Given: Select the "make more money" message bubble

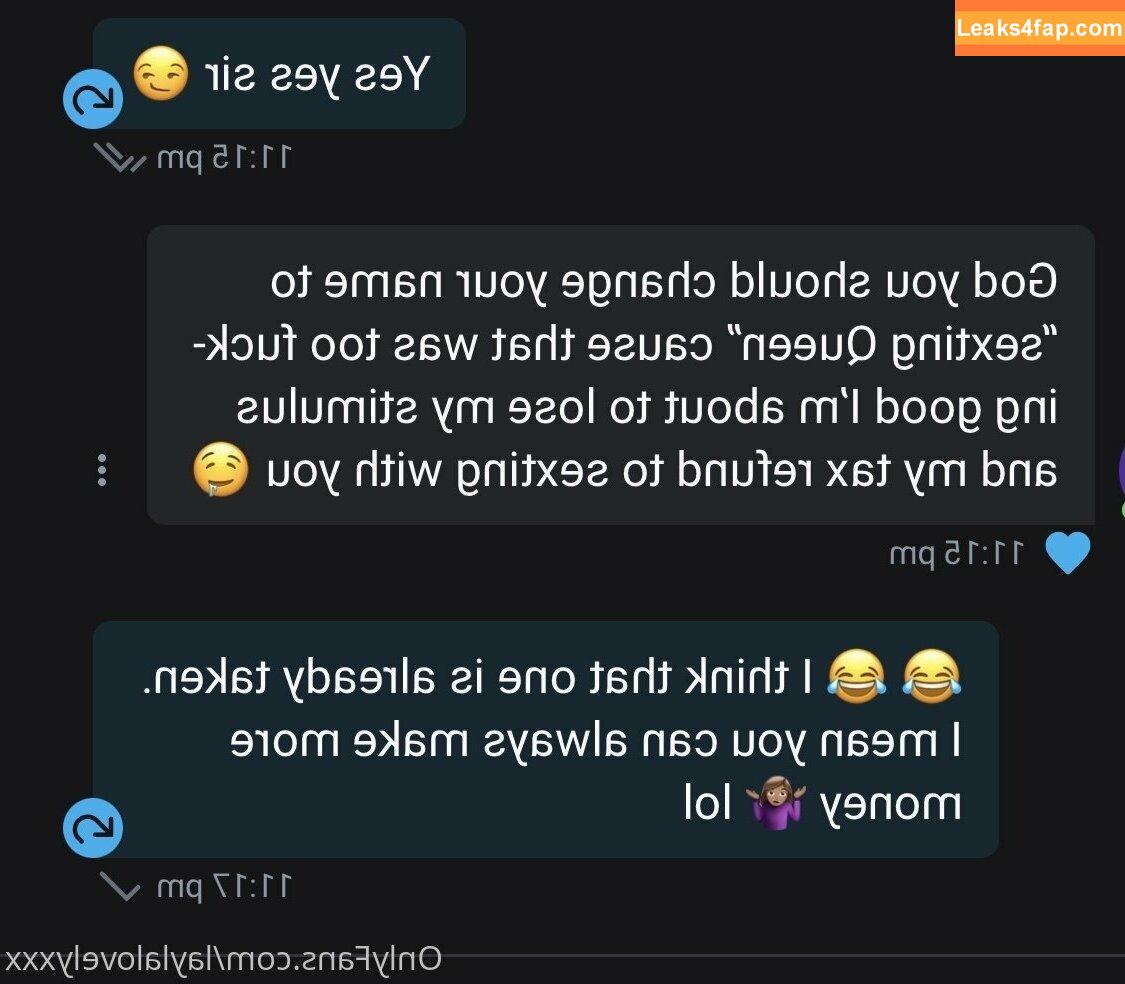Looking at the screenshot, I should 545,739.
